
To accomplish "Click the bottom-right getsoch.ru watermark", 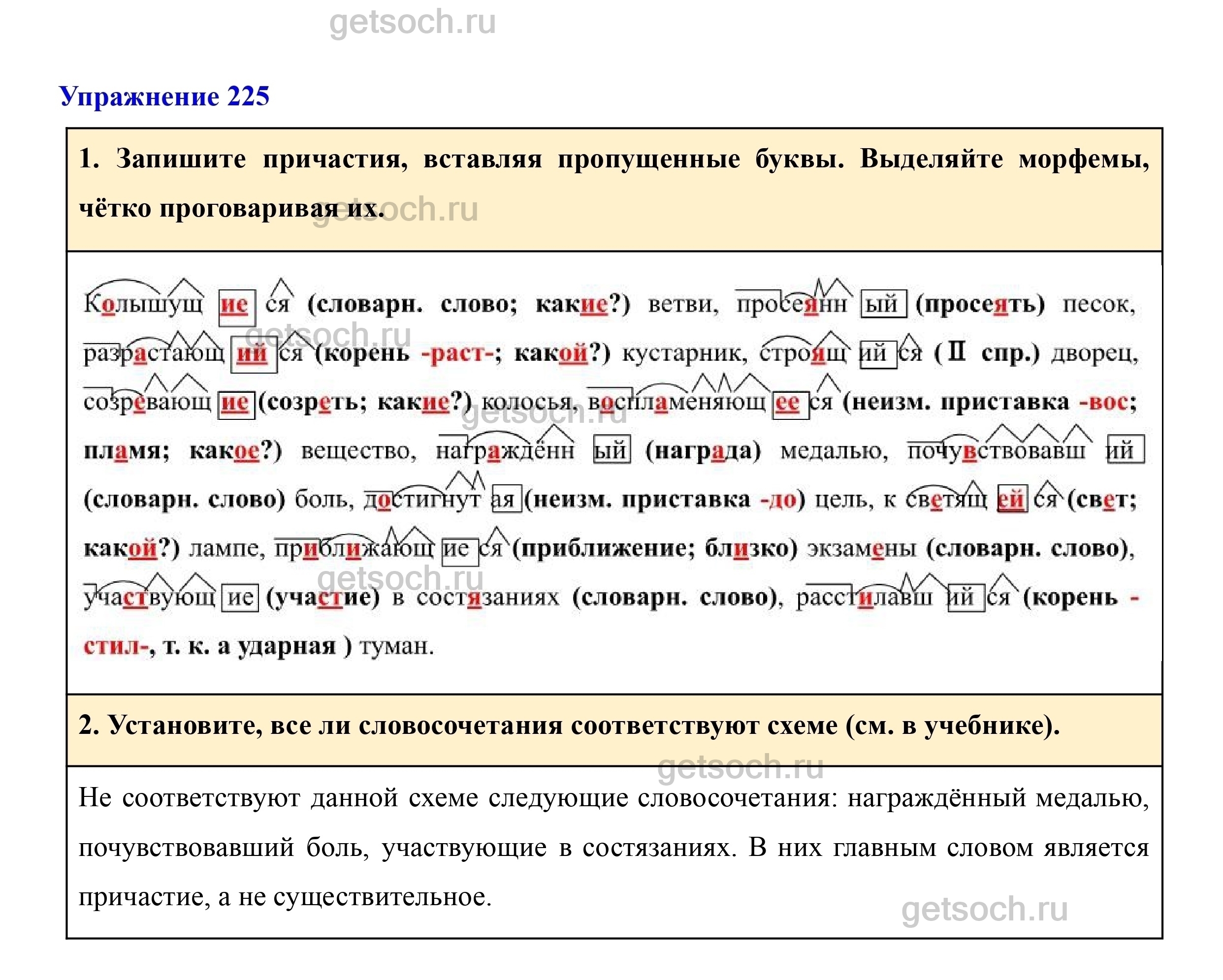I will click(984, 909).
